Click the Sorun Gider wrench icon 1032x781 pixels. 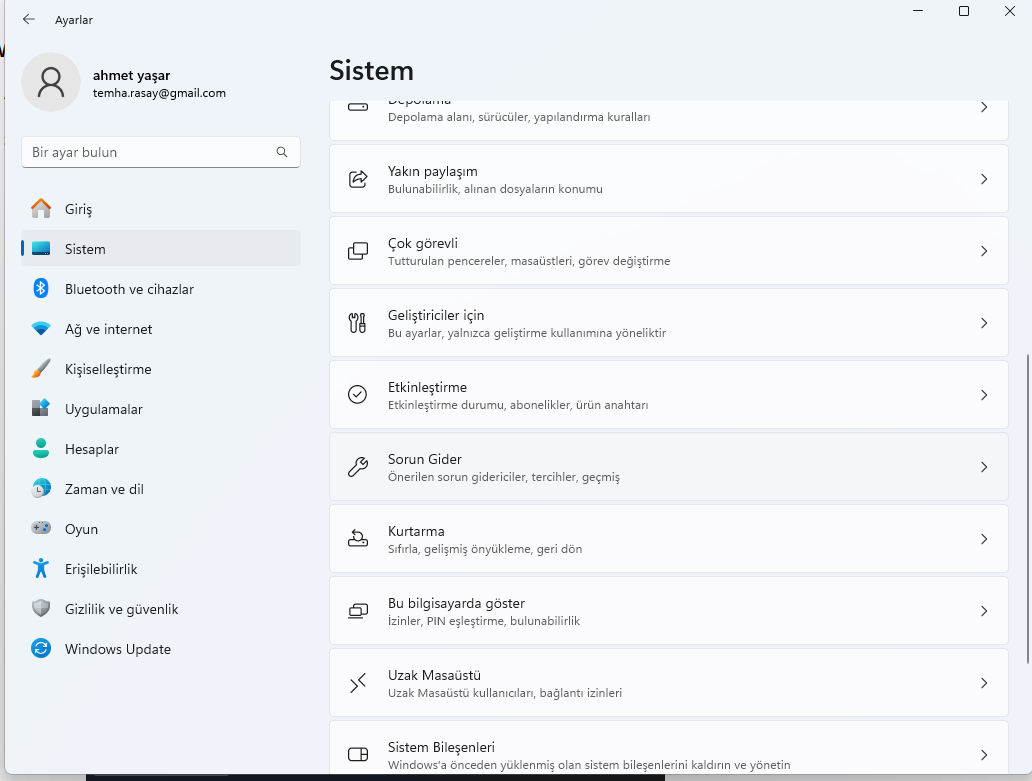(357, 467)
